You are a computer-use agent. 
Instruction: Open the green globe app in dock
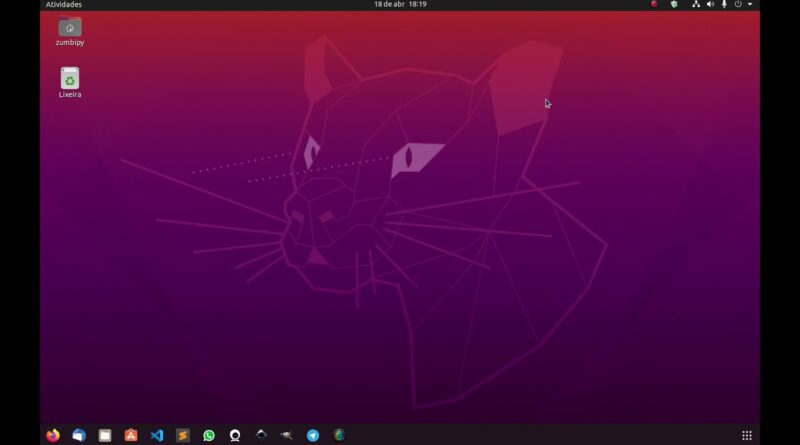(339, 435)
